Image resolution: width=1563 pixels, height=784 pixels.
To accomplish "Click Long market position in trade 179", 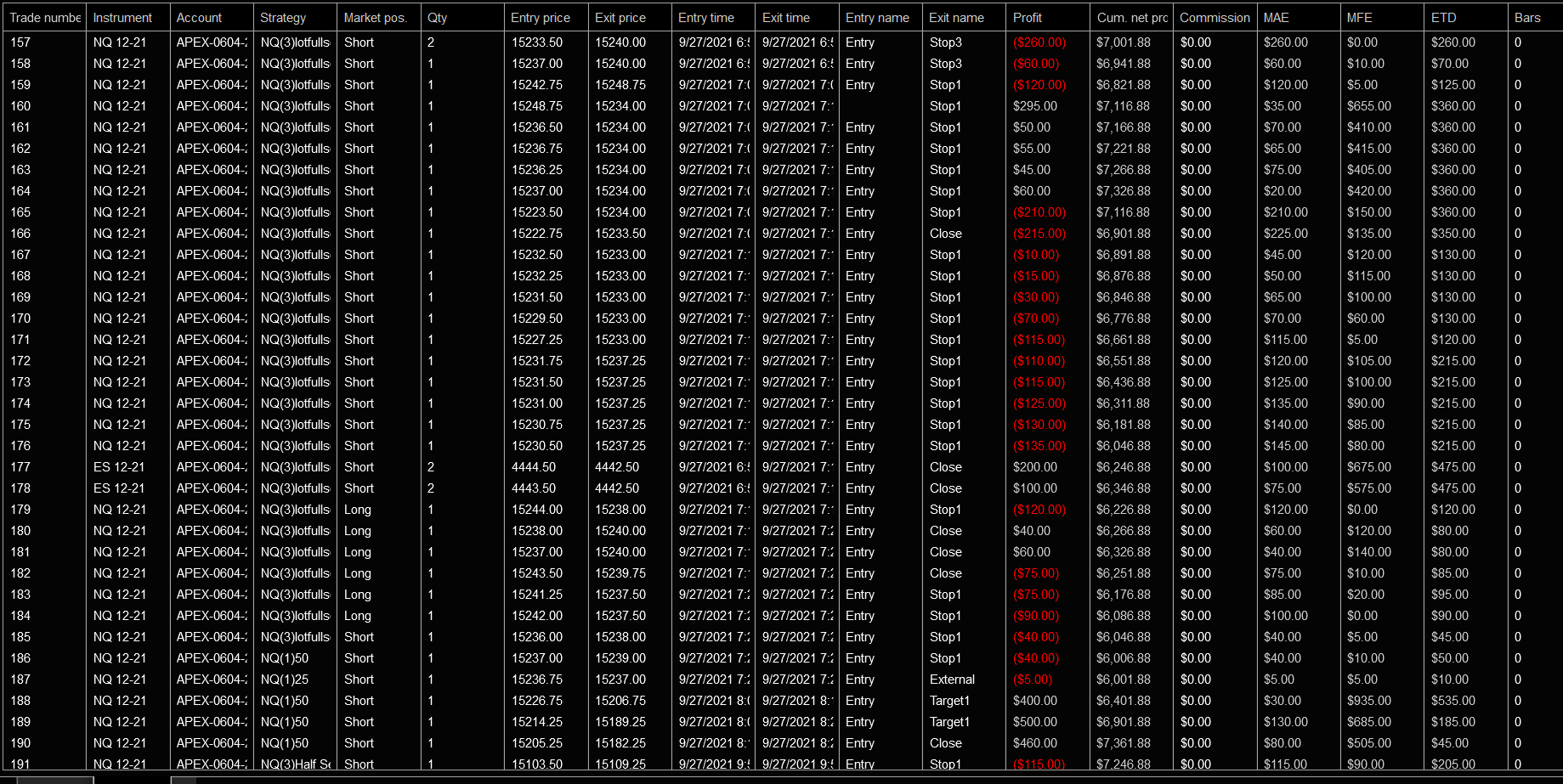I will (358, 510).
